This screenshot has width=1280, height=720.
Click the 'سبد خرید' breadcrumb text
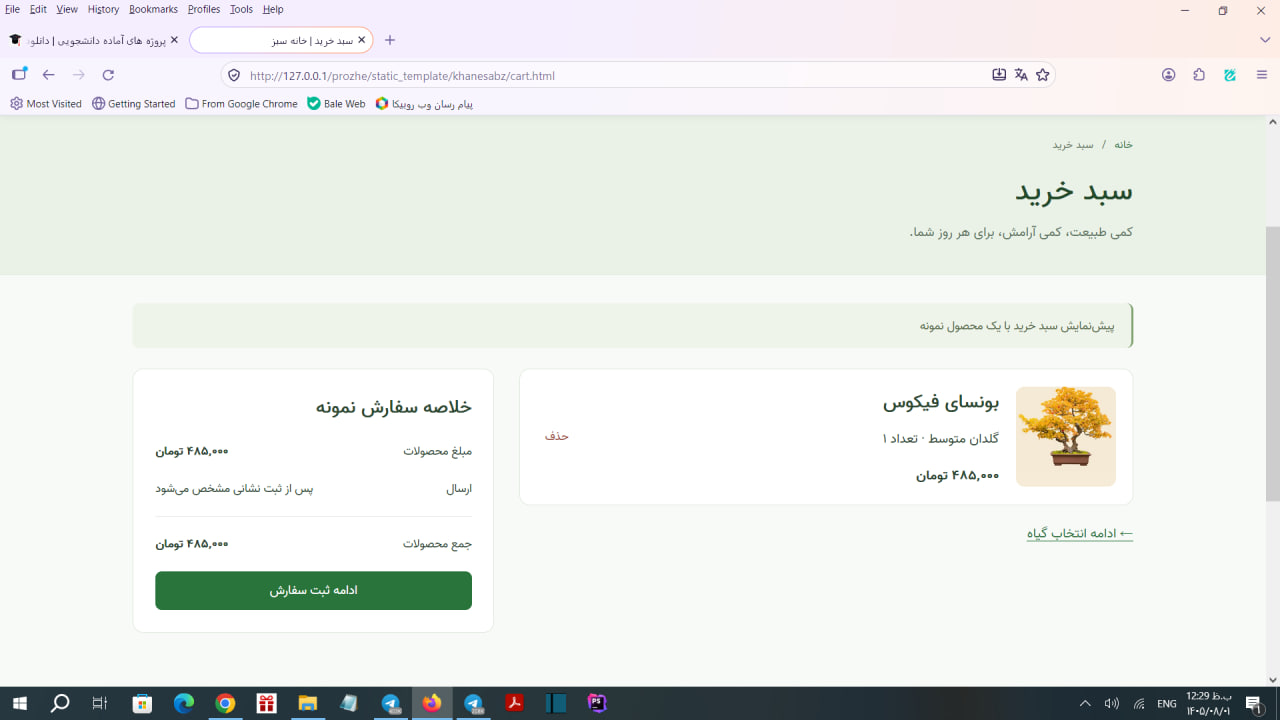click(1072, 145)
